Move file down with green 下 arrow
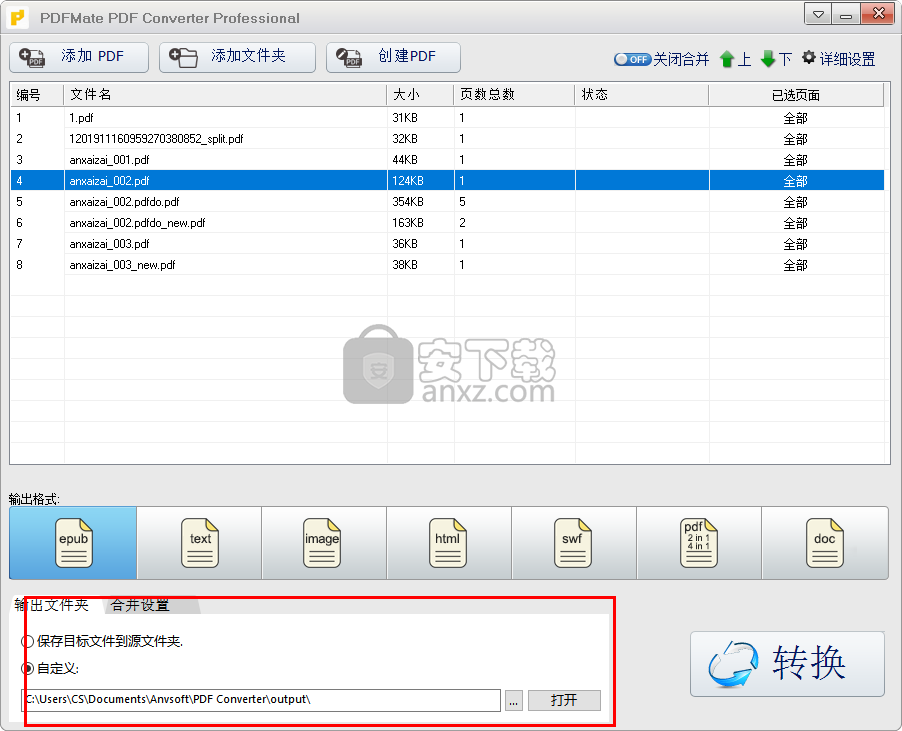902x731 pixels. (x=776, y=59)
